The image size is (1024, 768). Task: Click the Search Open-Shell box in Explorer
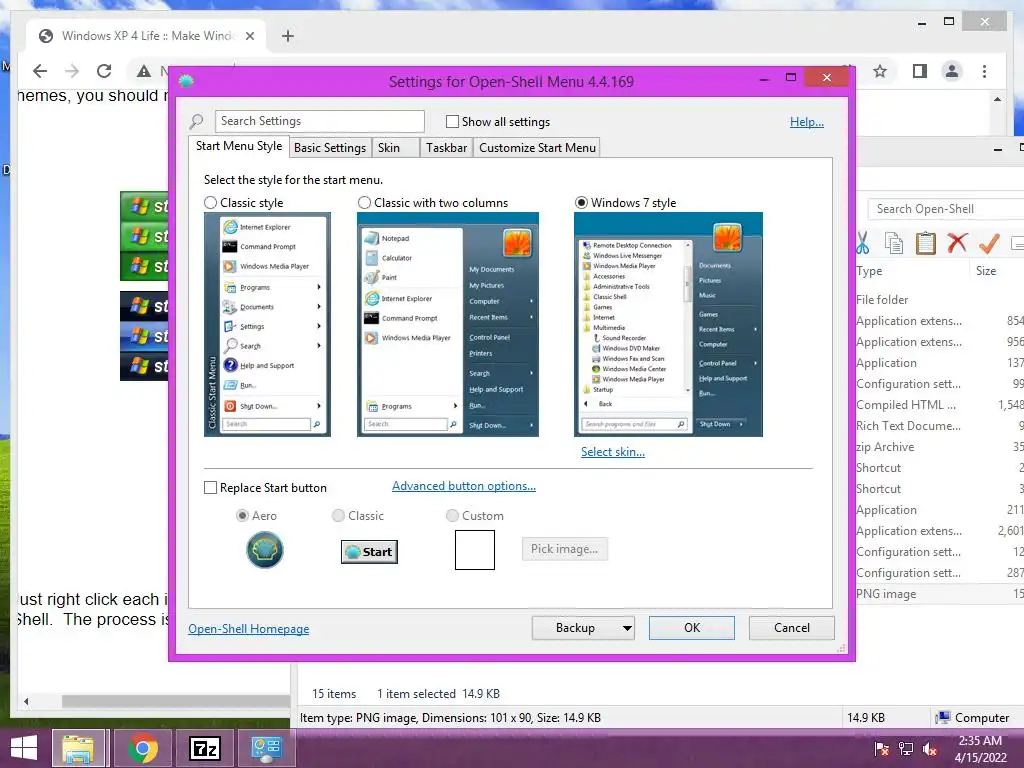tap(946, 209)
